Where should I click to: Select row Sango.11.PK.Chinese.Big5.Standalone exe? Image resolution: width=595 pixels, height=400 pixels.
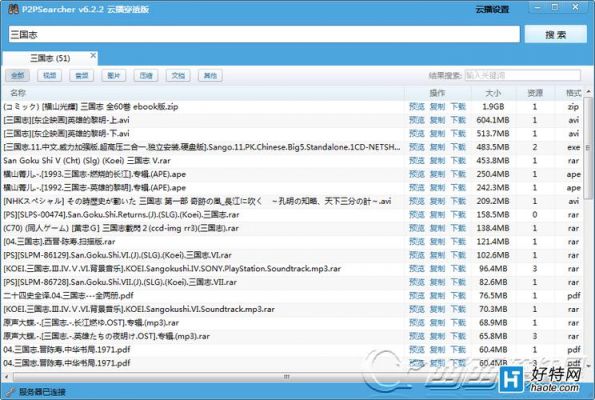[x=292, y=147]
